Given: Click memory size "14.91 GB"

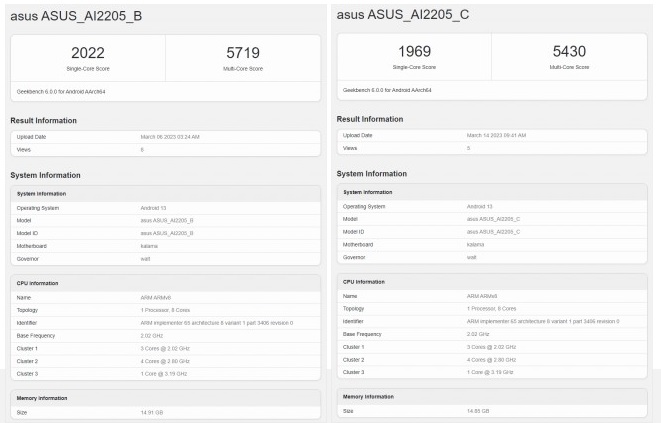Looking at the screenshot, I should pos(152,412).
